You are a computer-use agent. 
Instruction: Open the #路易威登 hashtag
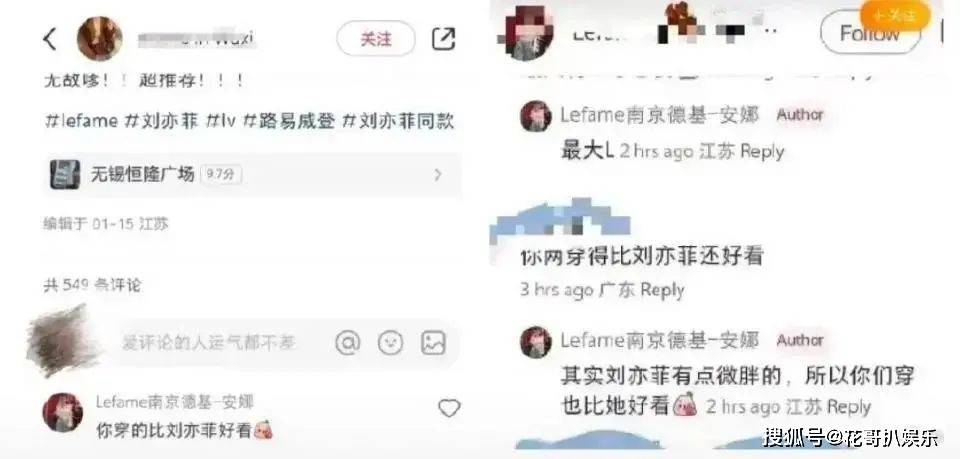coord(289,121)
